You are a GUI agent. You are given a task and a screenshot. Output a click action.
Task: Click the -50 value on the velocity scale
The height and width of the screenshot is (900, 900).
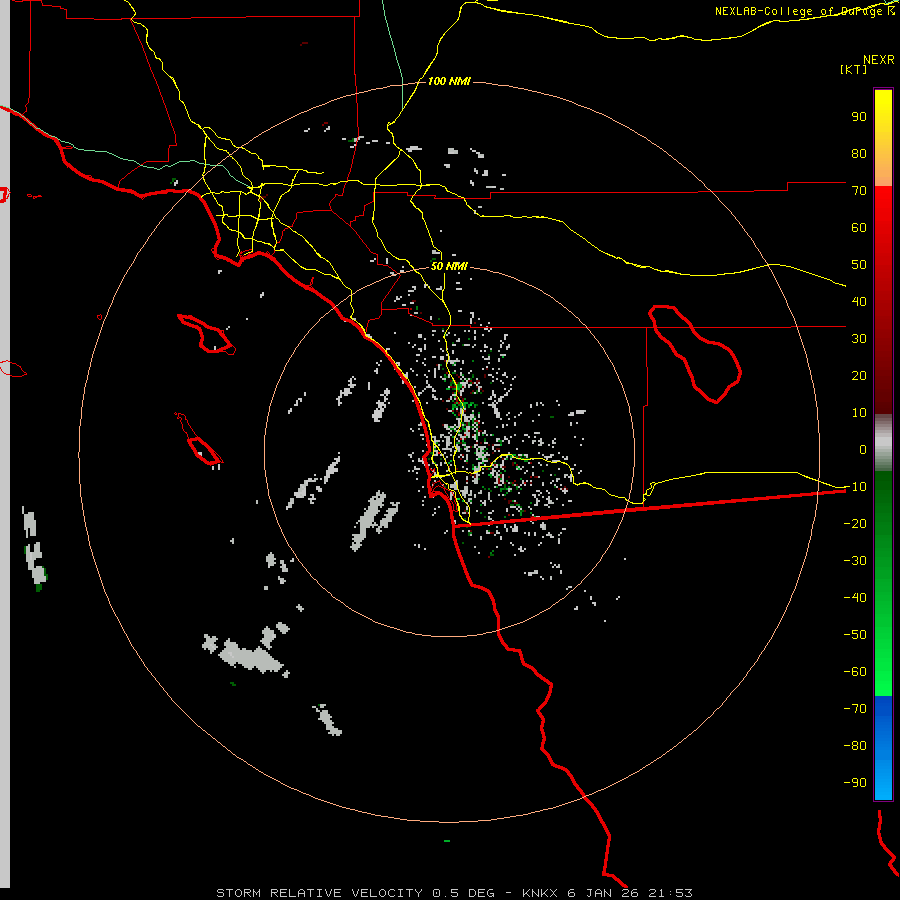[x=855, y=635]
